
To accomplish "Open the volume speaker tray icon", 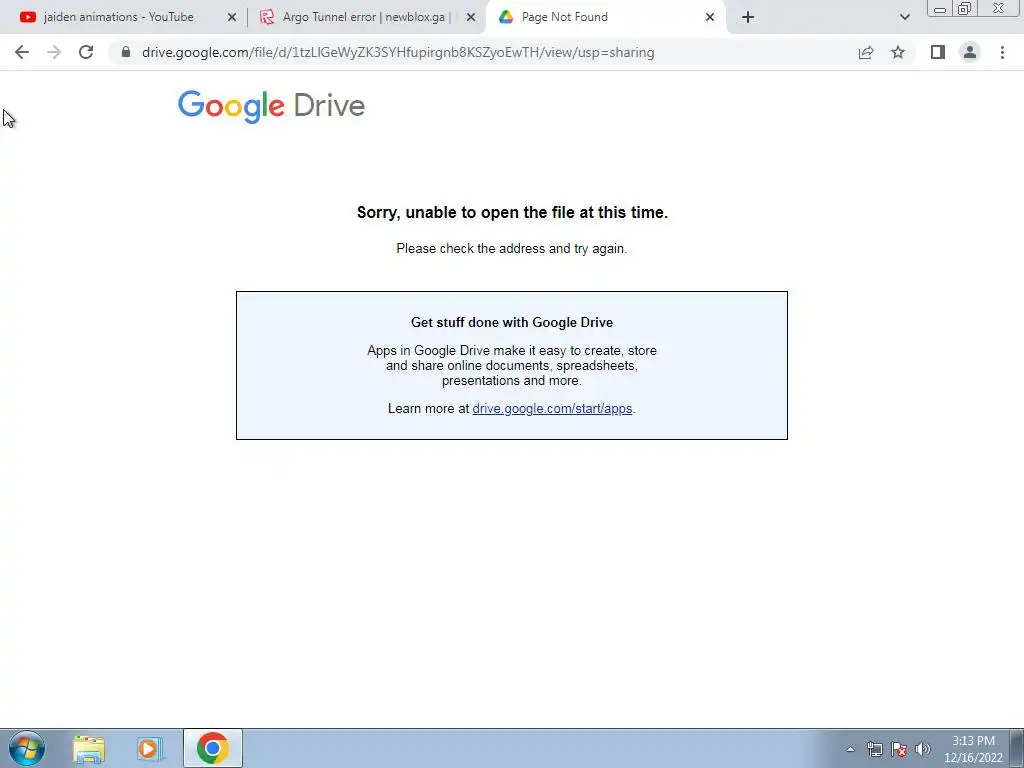I will [x=923, y=749].
